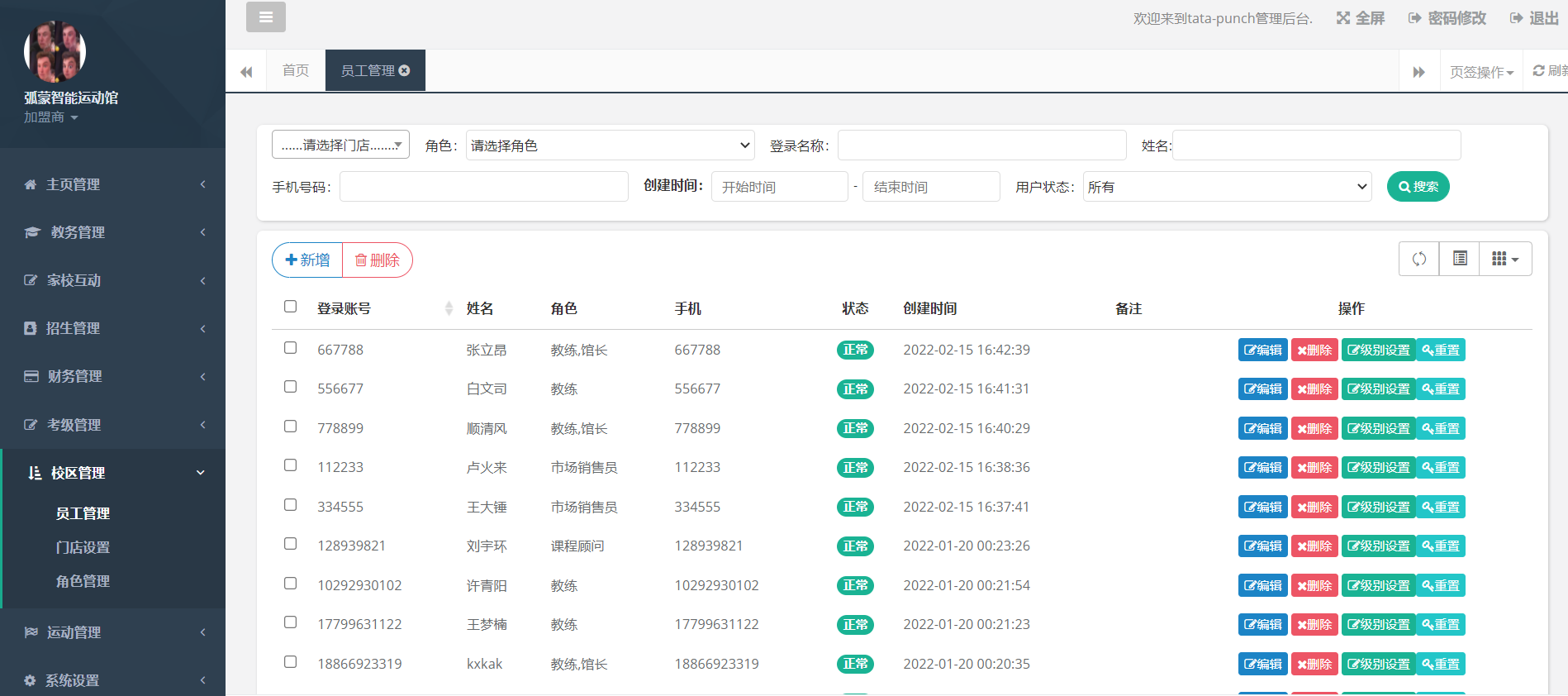Click the 手机号码 input field

483,187
